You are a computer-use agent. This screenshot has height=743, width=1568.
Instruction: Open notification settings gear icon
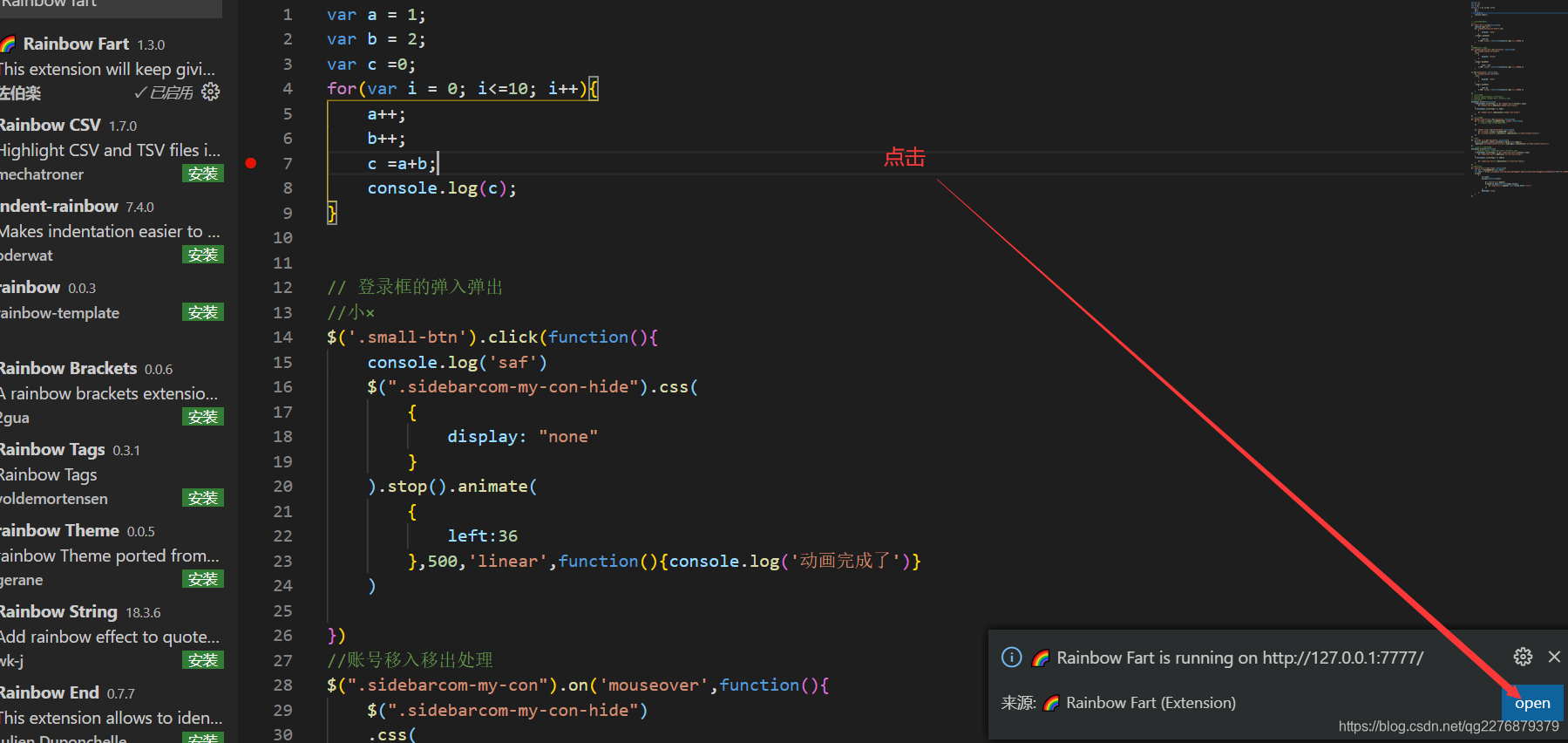coord(1523,657)
